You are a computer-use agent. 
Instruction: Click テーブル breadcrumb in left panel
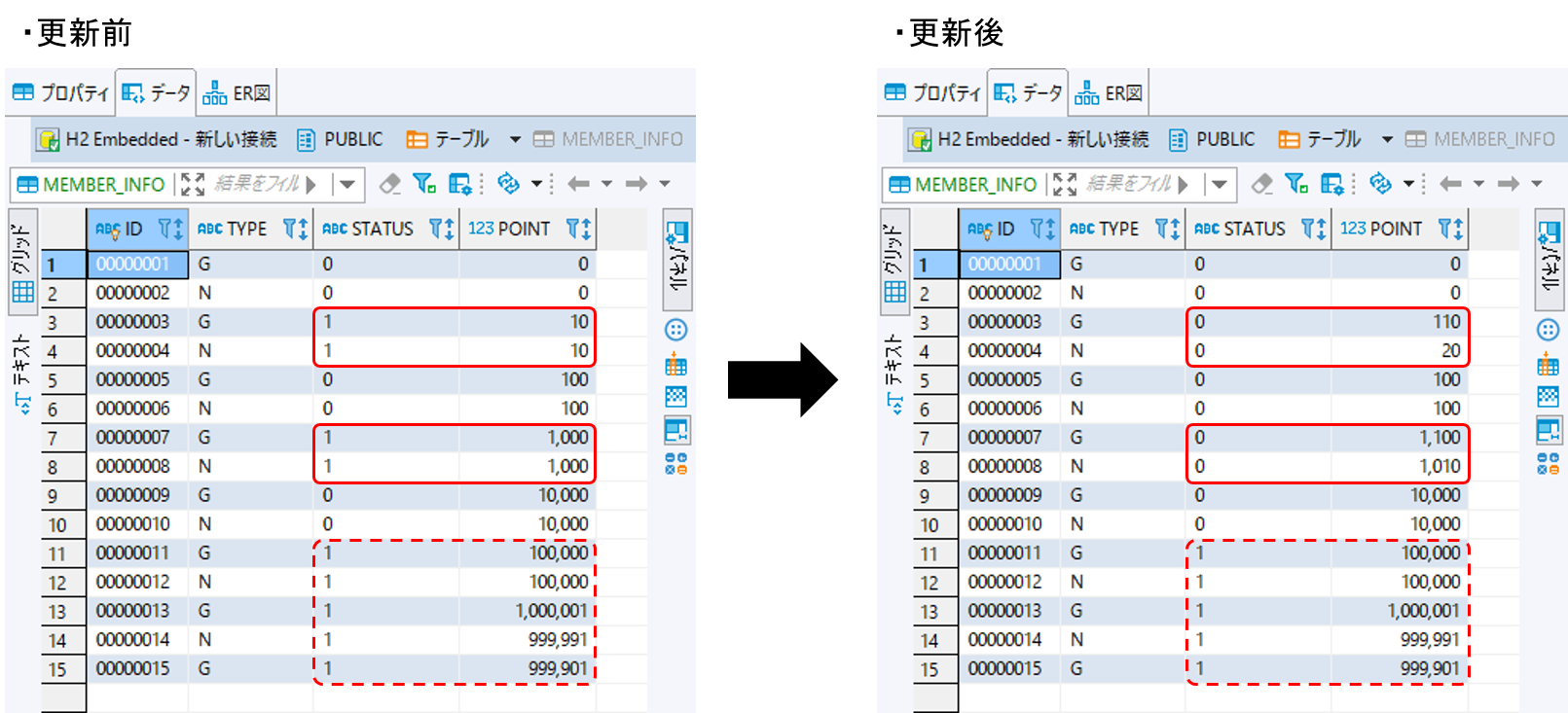click(x=448, y=139)
